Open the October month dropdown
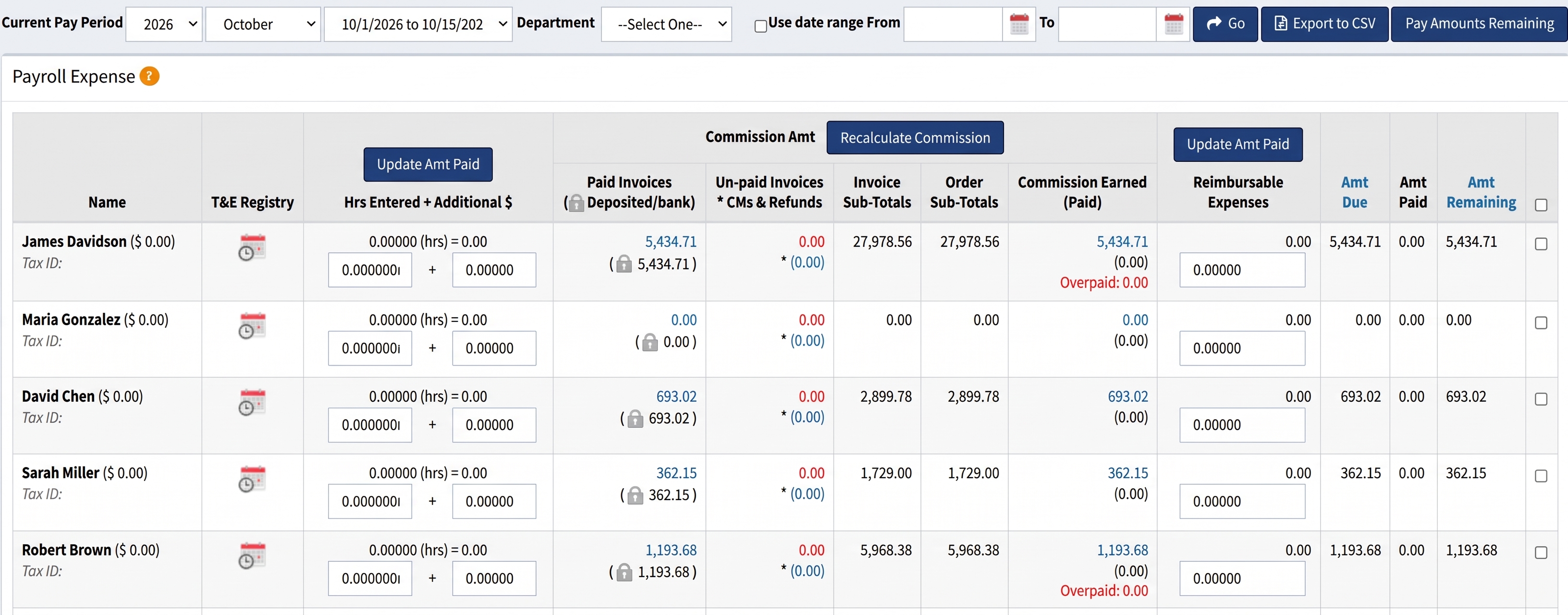The height and width of the screenshot is (615, 1568). 263,25
